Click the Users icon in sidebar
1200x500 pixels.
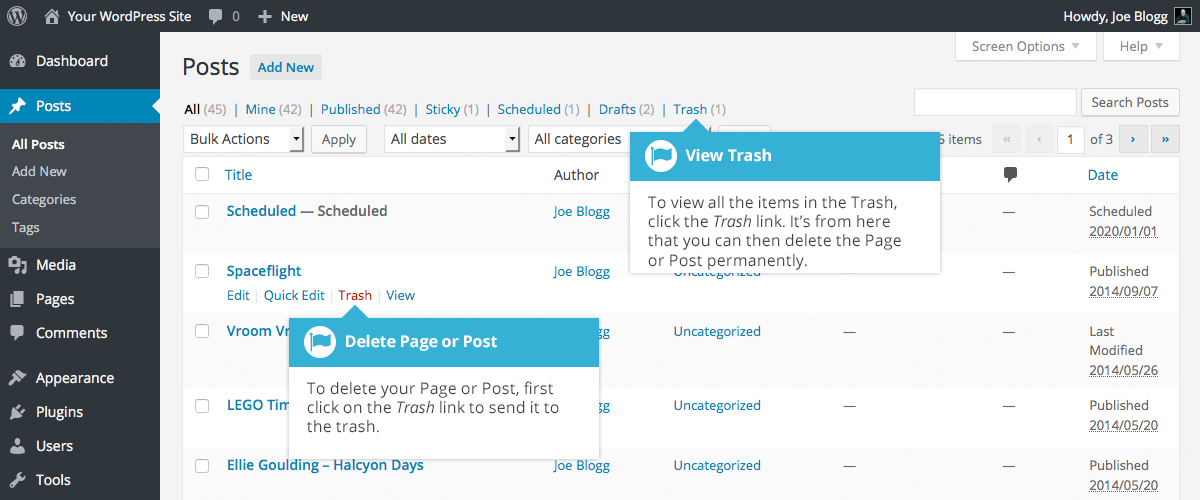[17, 446]
